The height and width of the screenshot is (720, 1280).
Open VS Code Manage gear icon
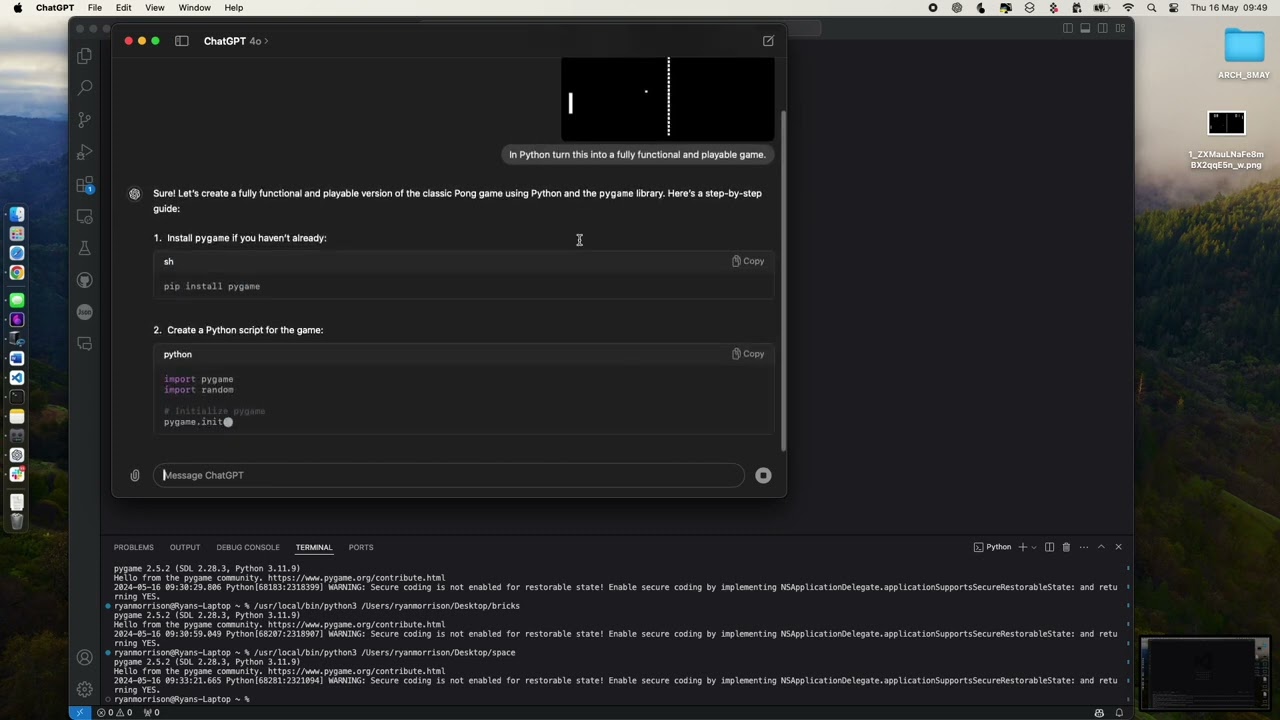85,689
